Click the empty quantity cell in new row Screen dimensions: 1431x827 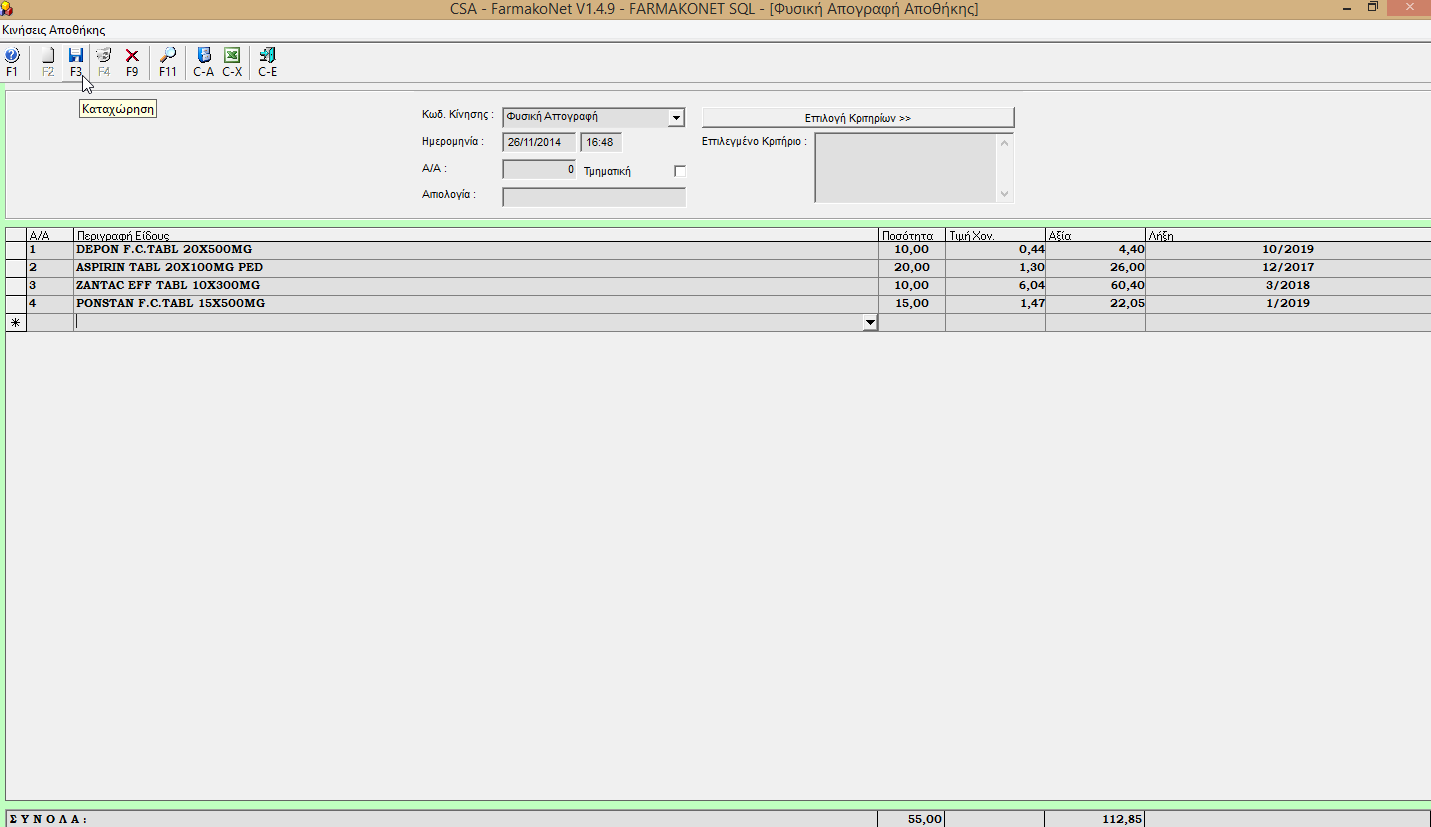tap(911, 323)
